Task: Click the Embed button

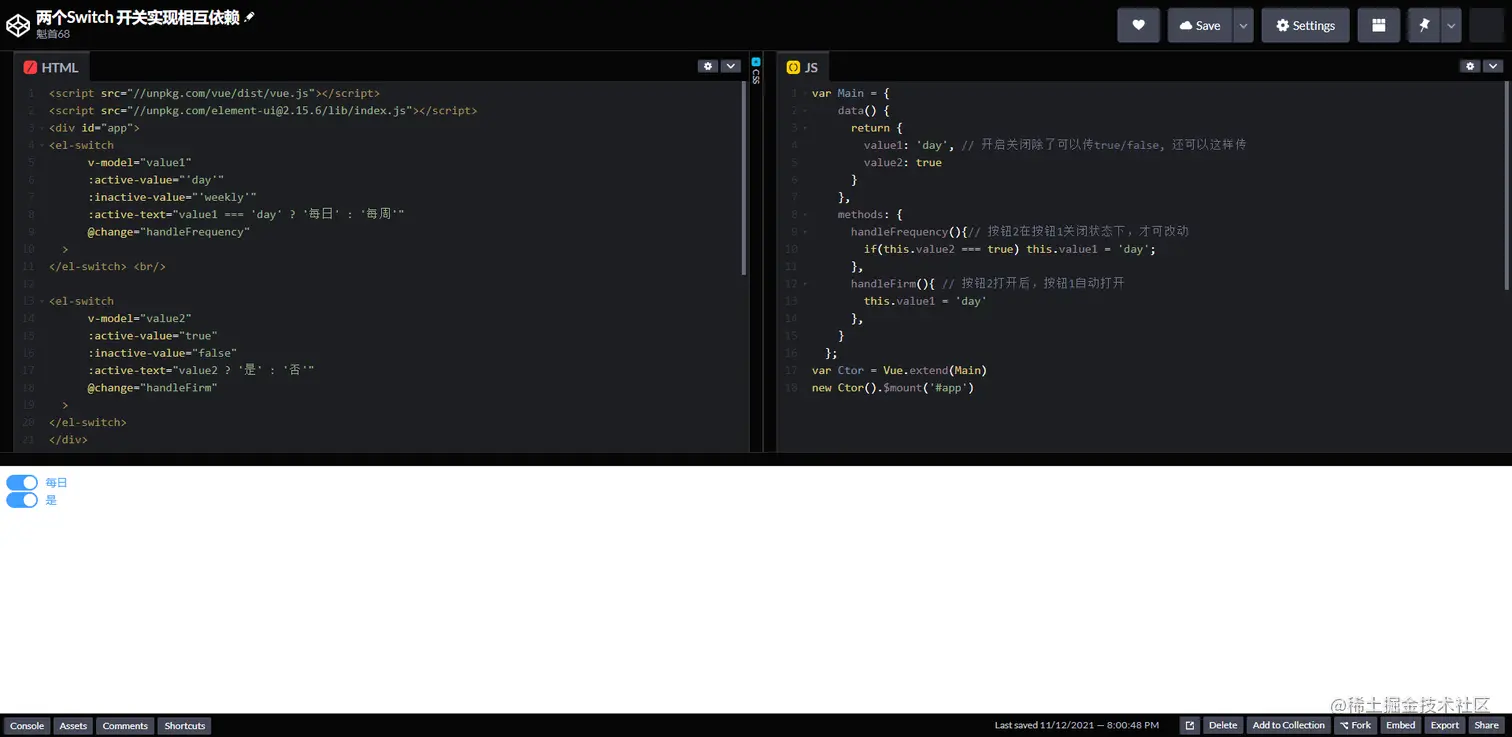Action: point(1401,725)
